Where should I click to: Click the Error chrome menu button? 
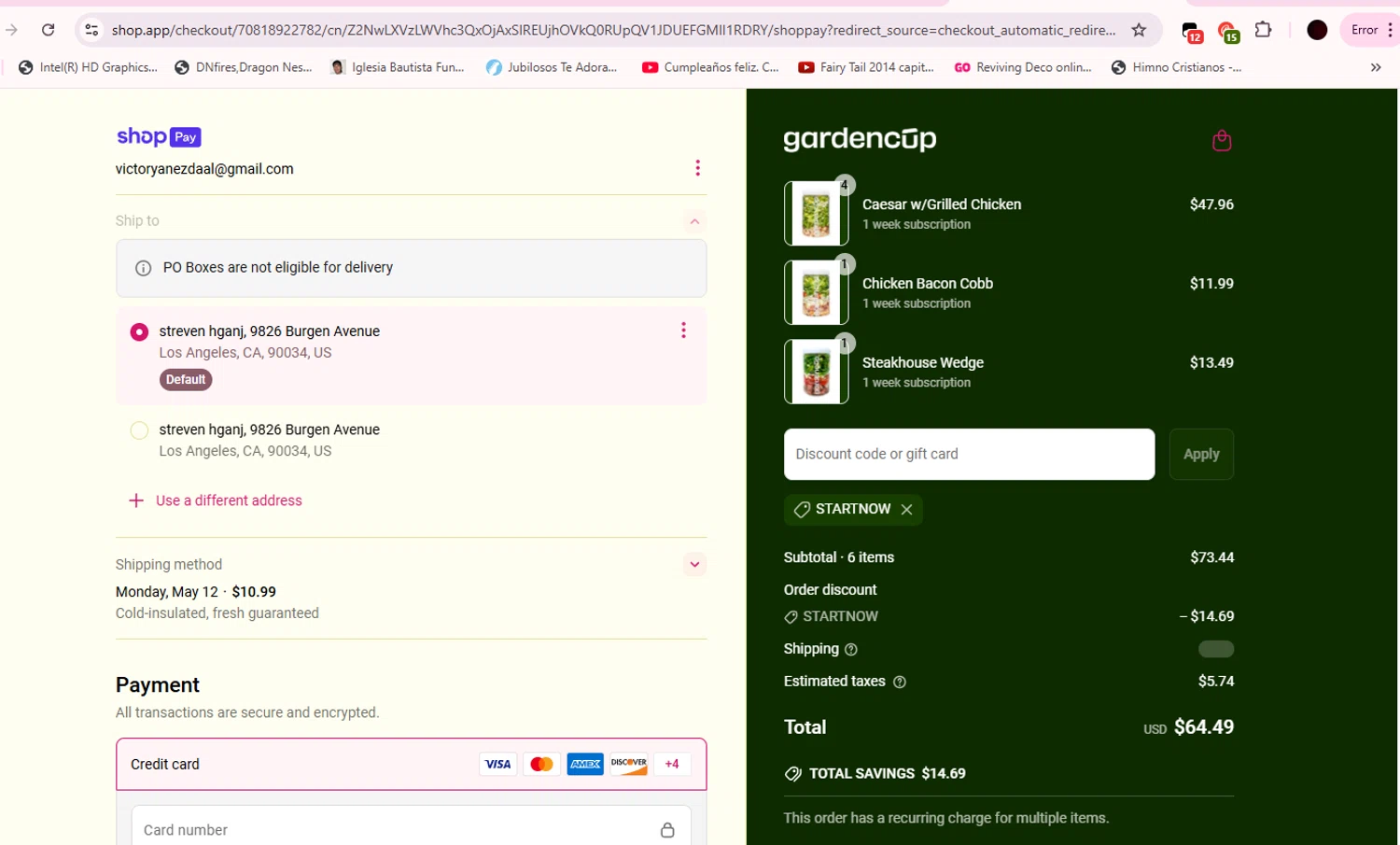coord(1370,30)
